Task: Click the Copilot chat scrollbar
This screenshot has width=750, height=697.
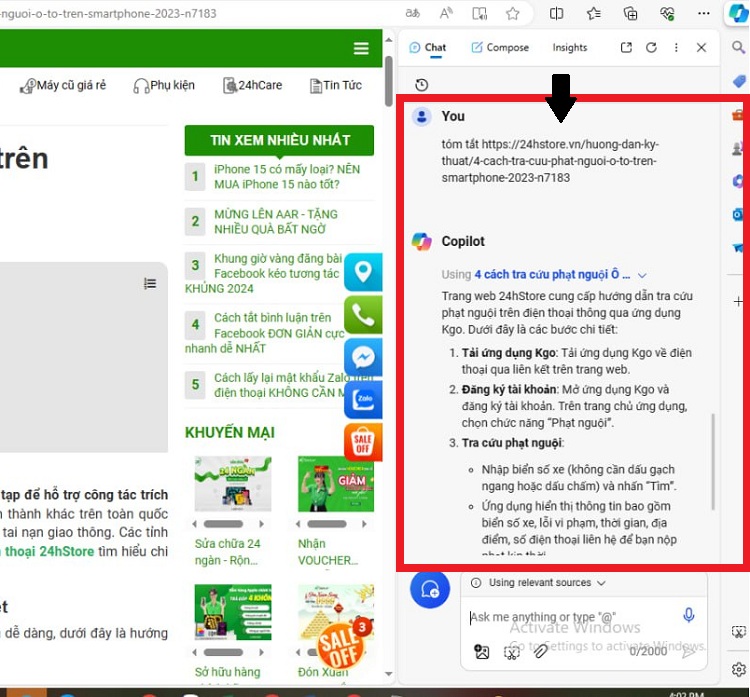Action: coord(713,461)
